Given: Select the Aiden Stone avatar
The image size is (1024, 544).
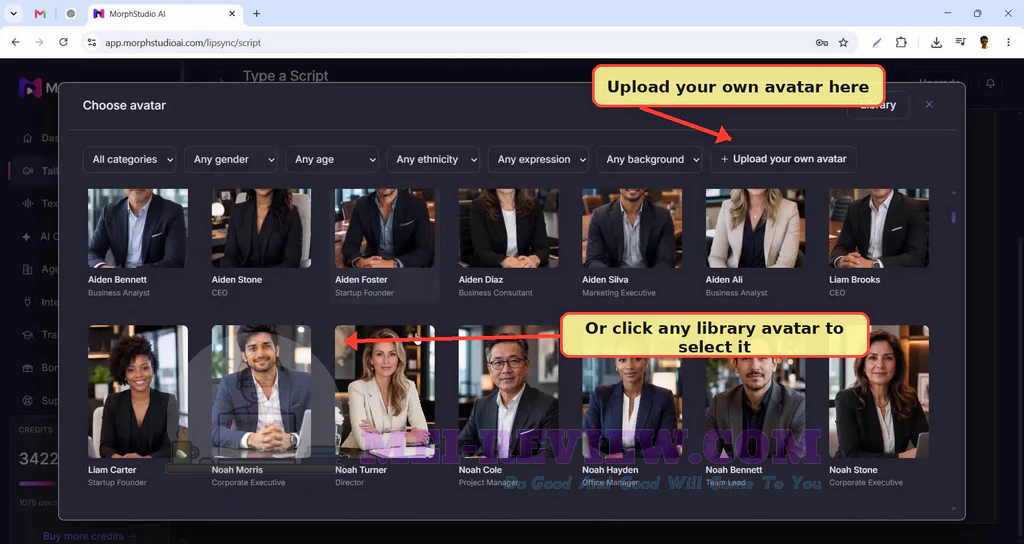Looking at the screenshot, I should tap(261, 228).
